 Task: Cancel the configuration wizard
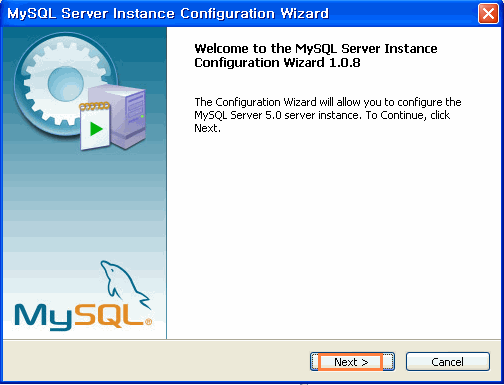click(448, 362)
